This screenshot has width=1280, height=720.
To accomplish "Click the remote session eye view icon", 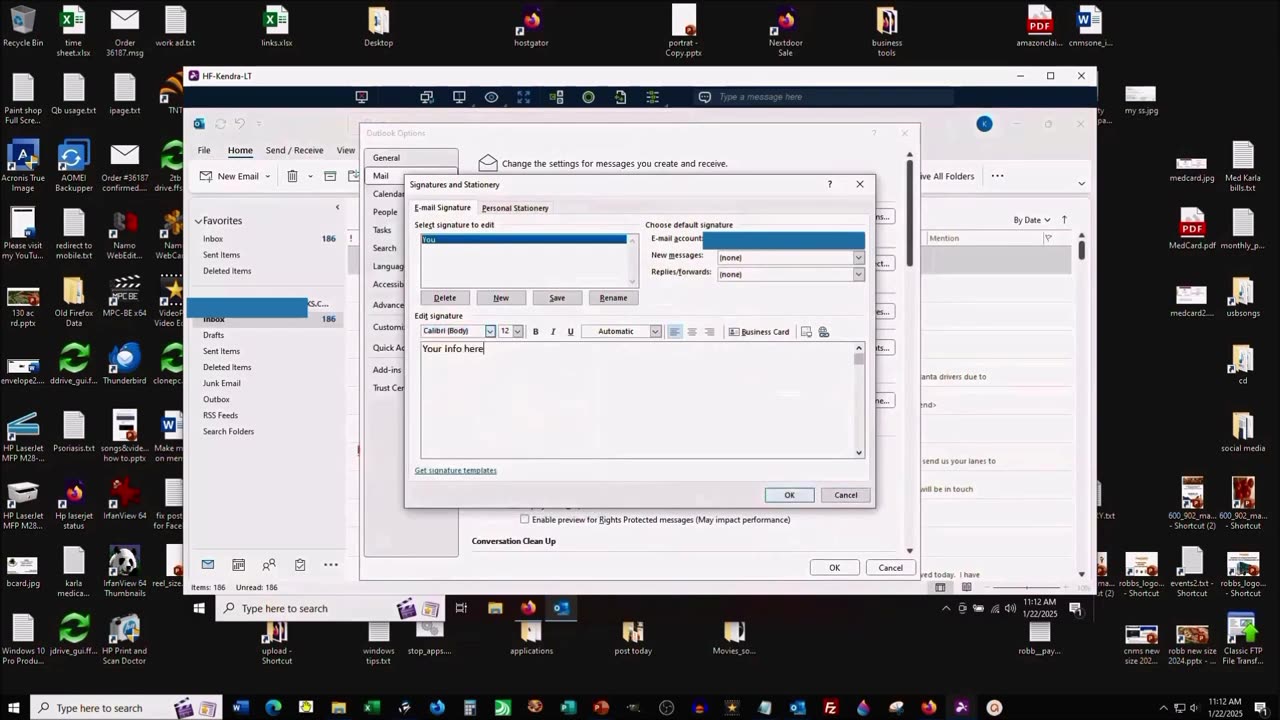I will (491, 97).
